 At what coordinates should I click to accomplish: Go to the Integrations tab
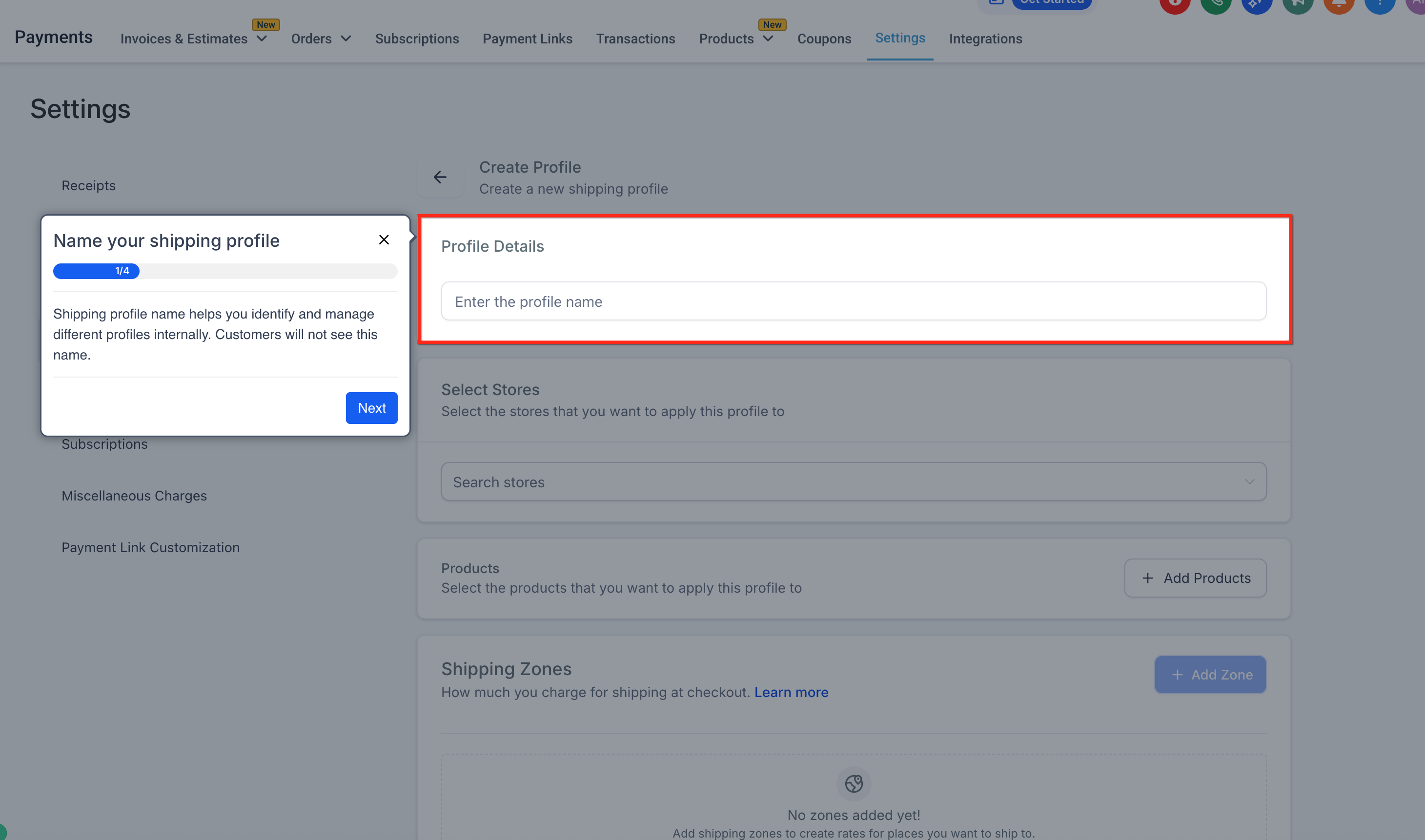(x=985, y=39)
